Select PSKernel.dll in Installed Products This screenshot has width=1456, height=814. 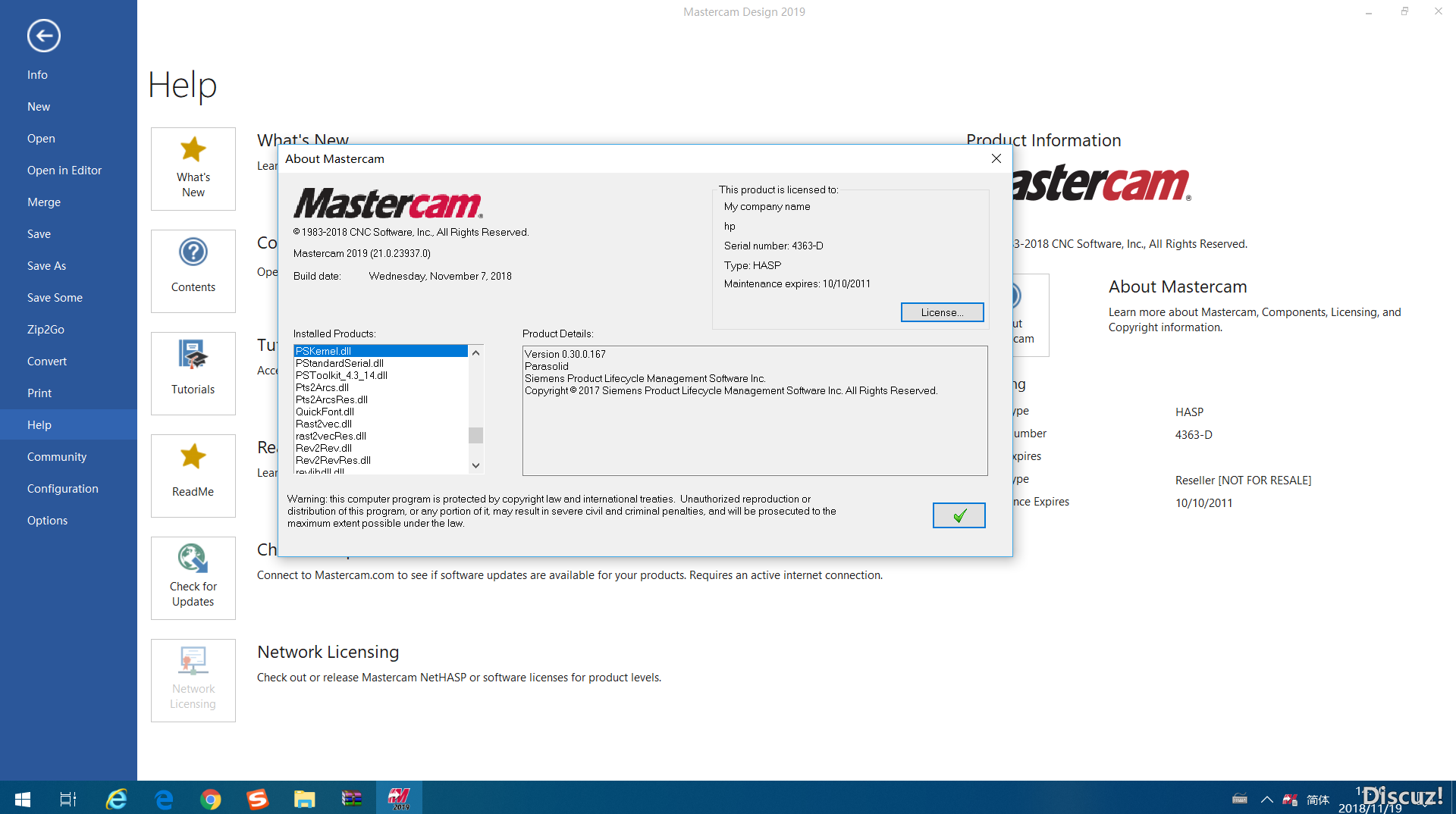click(381, 351)
